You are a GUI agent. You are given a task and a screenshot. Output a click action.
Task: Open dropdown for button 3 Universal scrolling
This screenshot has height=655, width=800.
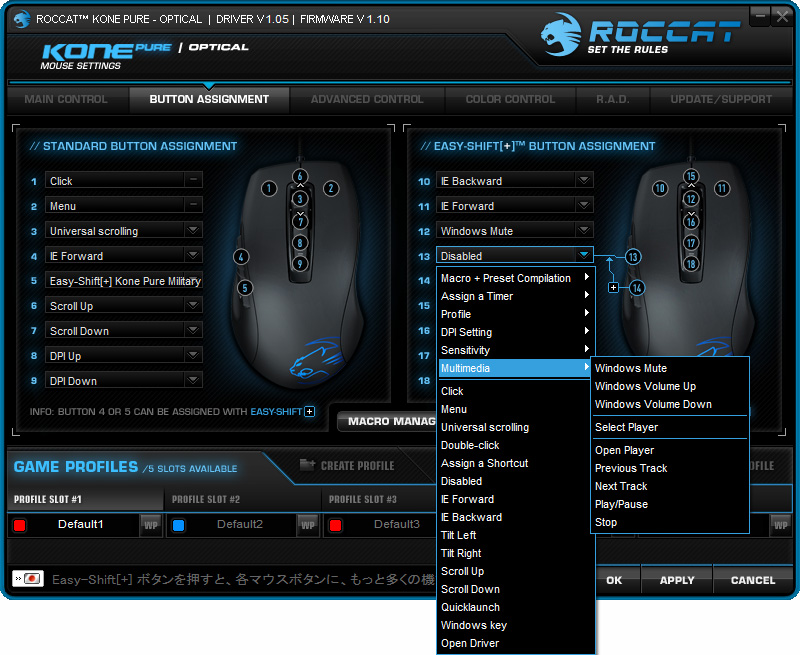click(193, 231)
